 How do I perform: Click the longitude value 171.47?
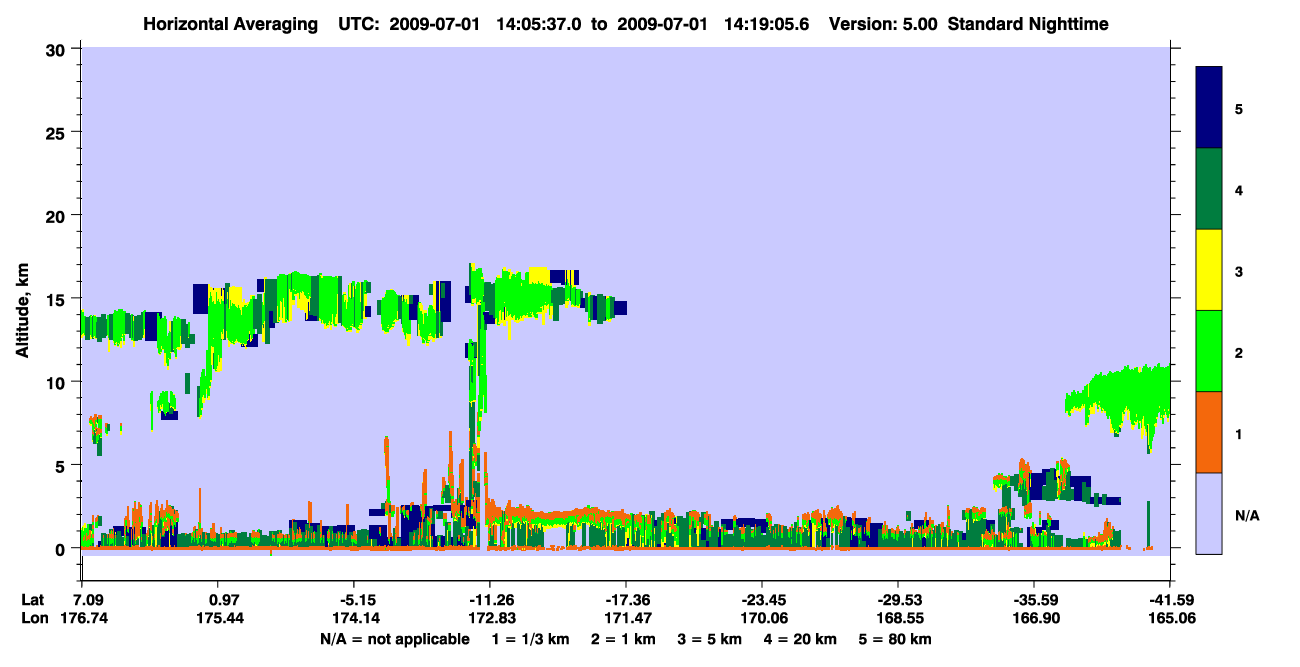[x=630, y=618]
